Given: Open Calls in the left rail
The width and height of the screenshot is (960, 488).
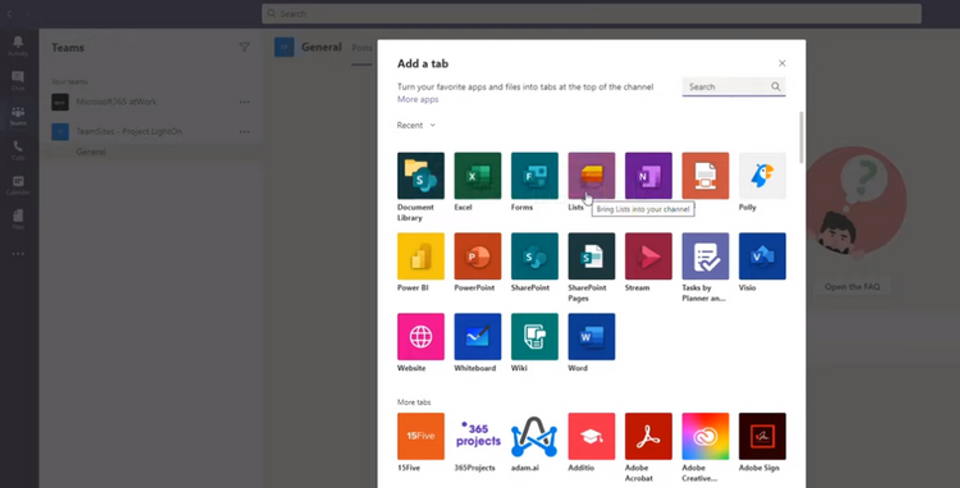Looking at the screenshot, I should [18, 150].
